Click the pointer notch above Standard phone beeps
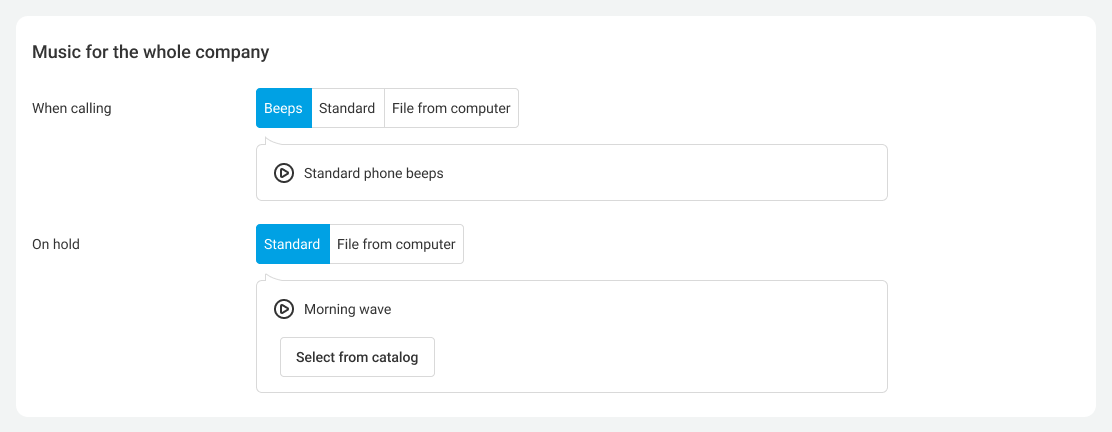Screen dimensions: 1112x432 click(x=267, y=141)
